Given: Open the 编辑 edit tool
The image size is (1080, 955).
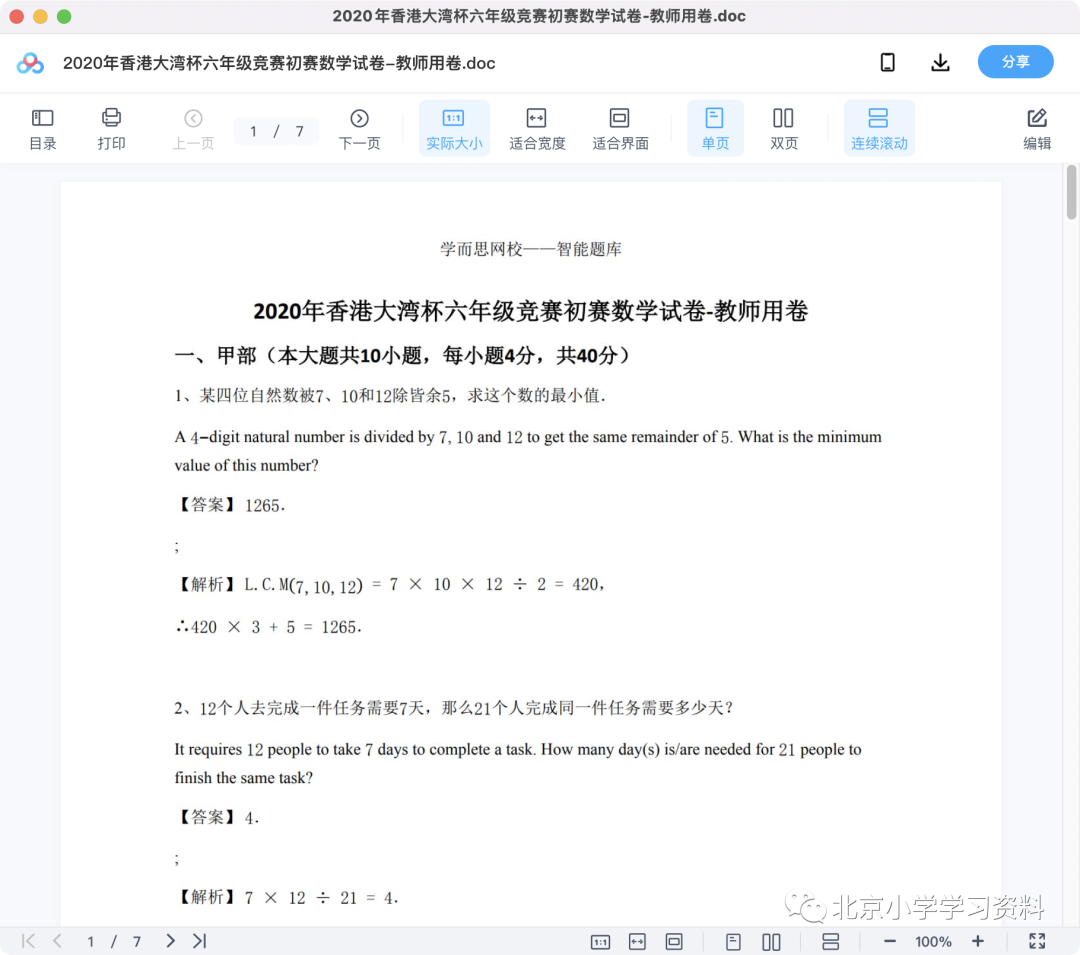Looking at the screenshot, I should 1037,129.
